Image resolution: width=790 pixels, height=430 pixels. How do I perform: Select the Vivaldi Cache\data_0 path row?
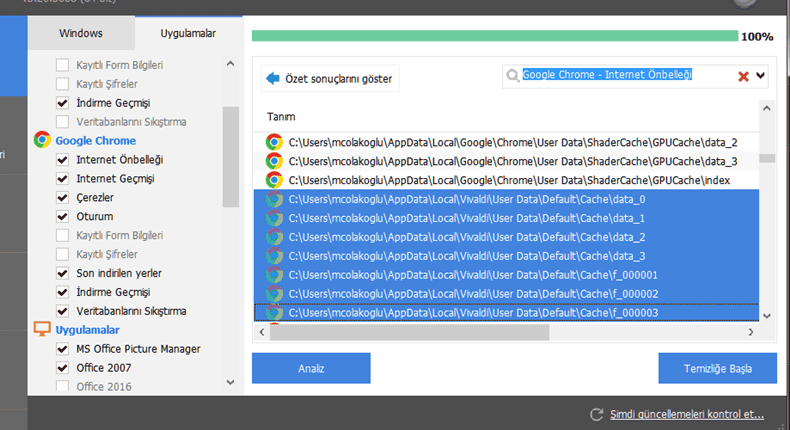[x=506, y=199]
